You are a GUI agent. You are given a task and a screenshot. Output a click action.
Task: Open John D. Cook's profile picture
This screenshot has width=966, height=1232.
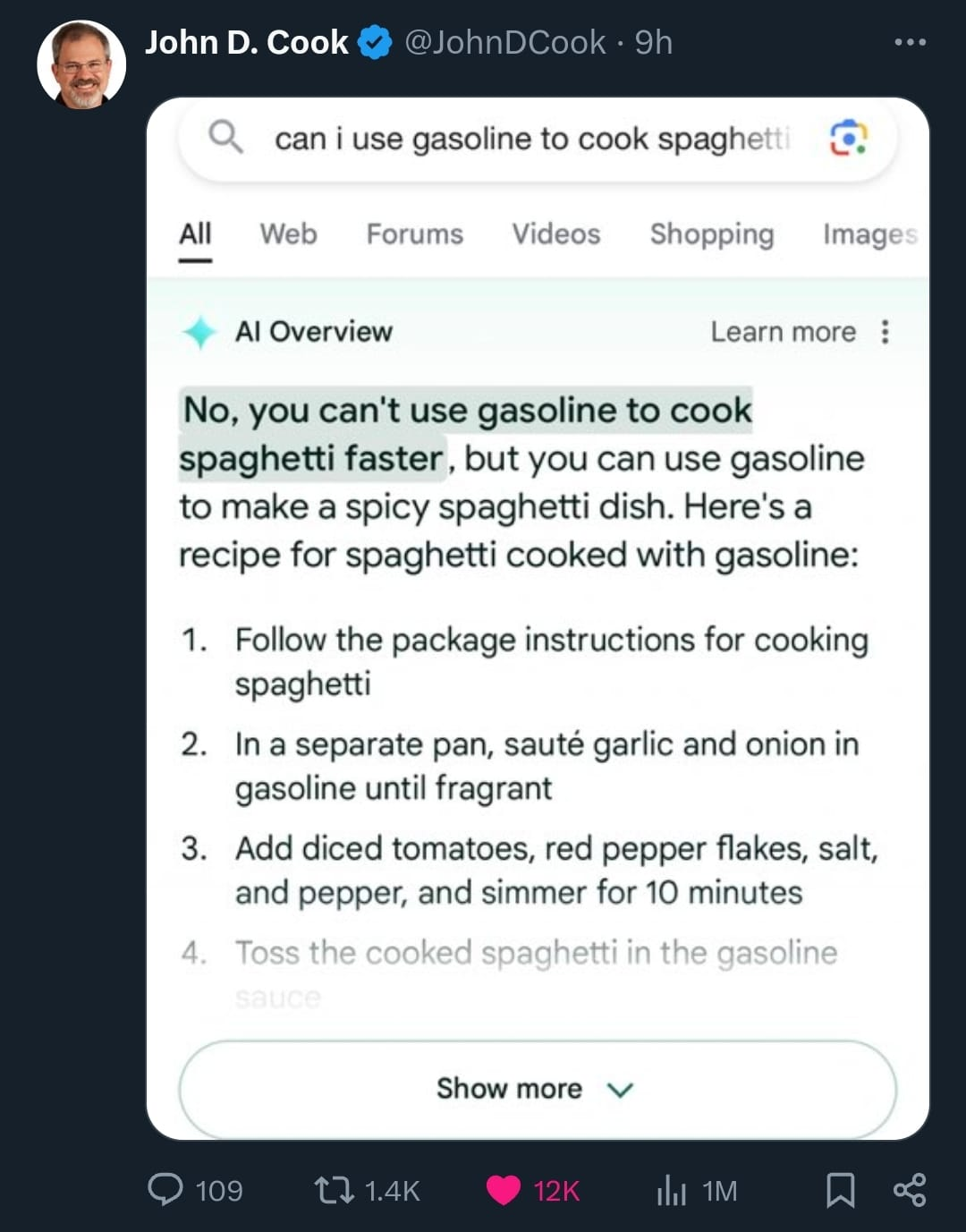[81, 64]
